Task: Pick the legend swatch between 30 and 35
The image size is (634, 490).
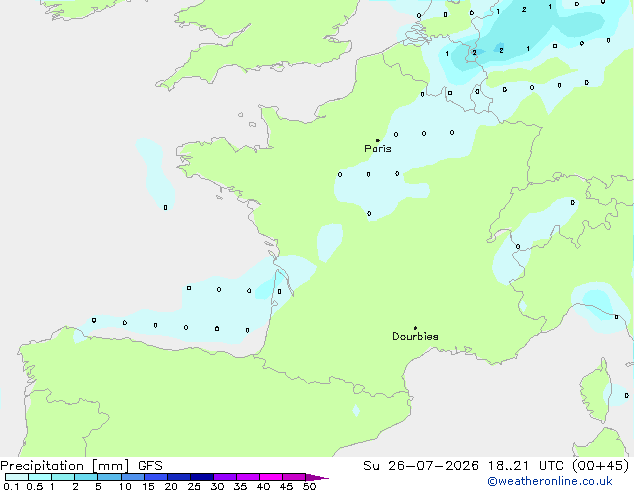Action: pos(225,477)
